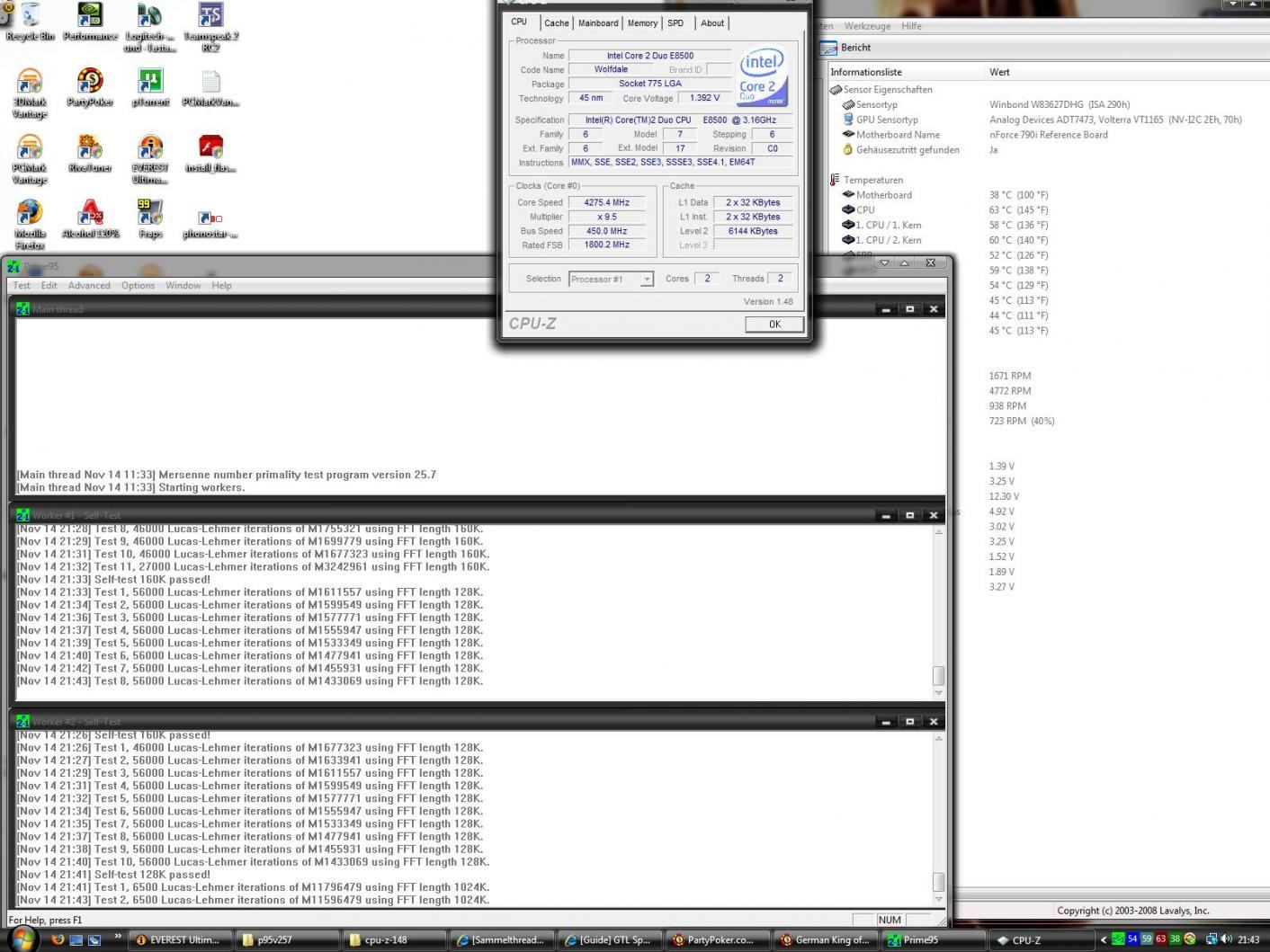This screenshot has height=952, width=1270.
Task: Click the Windows Start orb
Action: point(22,939)
